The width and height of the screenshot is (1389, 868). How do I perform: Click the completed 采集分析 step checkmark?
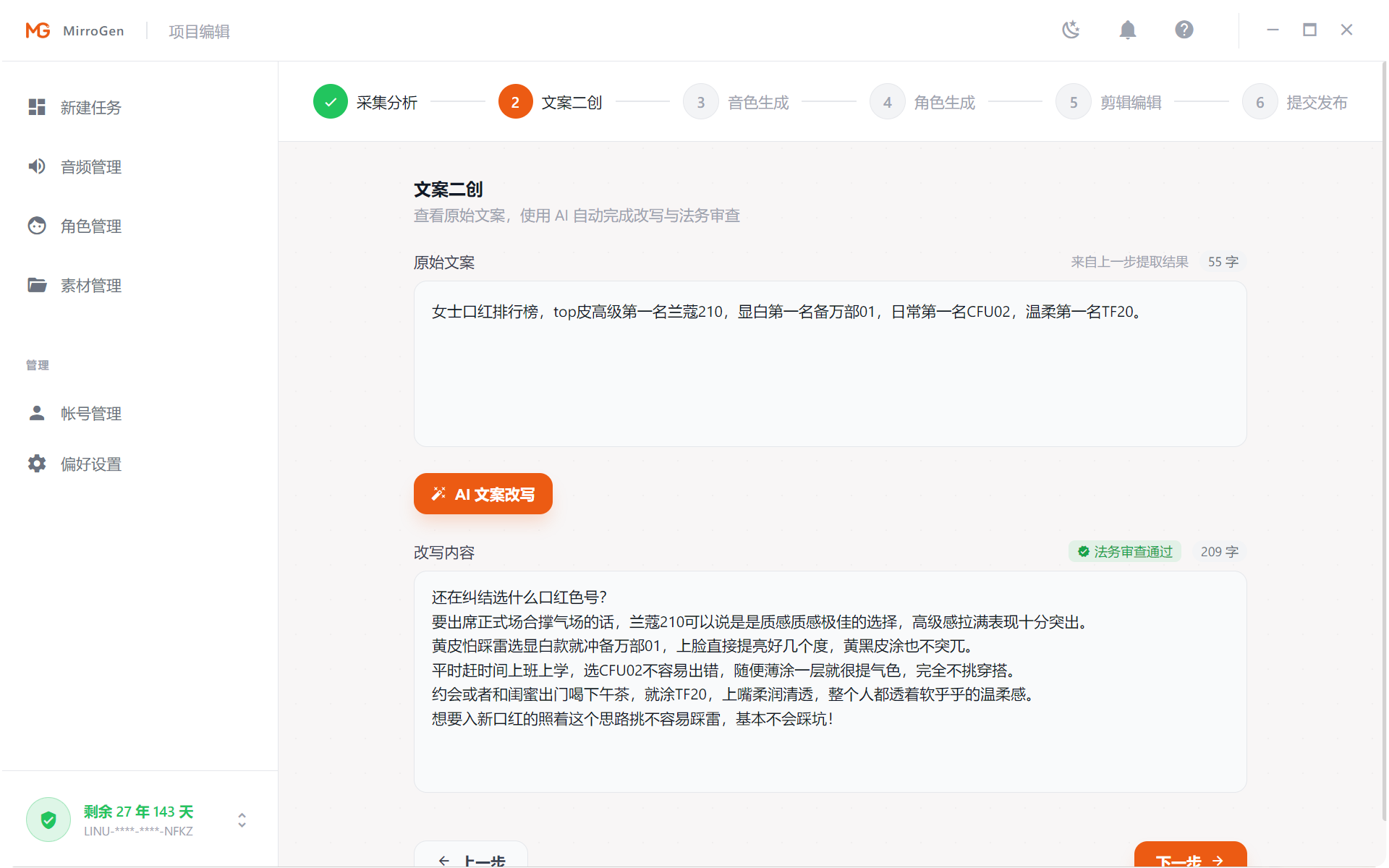click(331, 101)
